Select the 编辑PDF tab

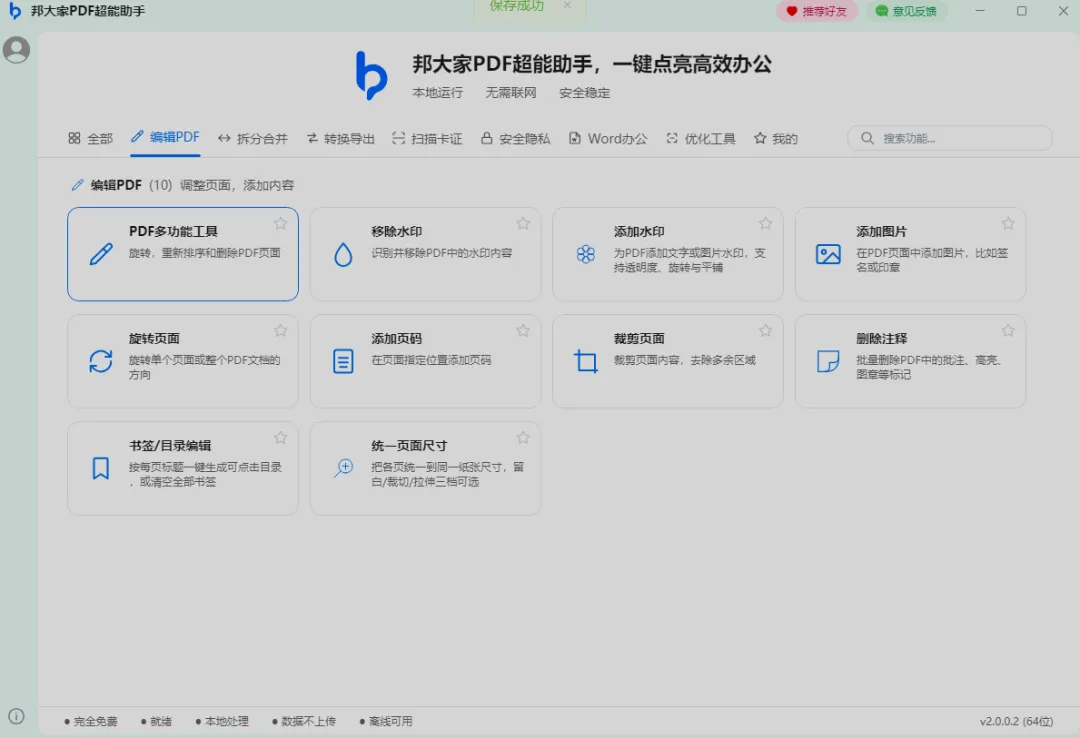click(165, 137)
